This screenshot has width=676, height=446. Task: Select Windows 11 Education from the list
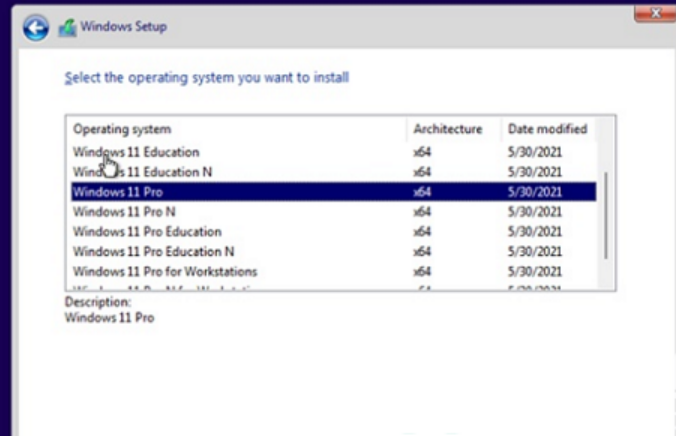(136, 152)
